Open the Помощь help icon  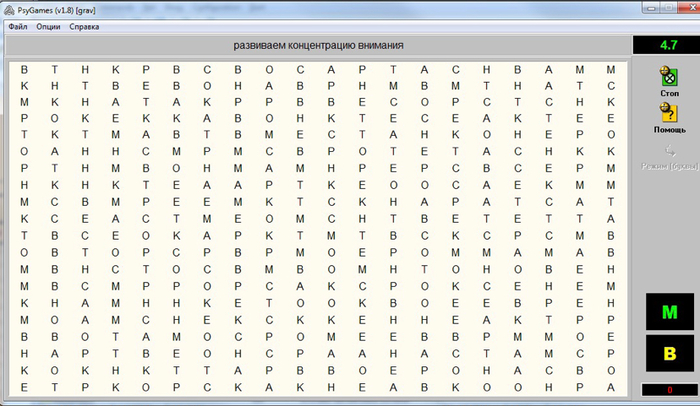point(669,115)
